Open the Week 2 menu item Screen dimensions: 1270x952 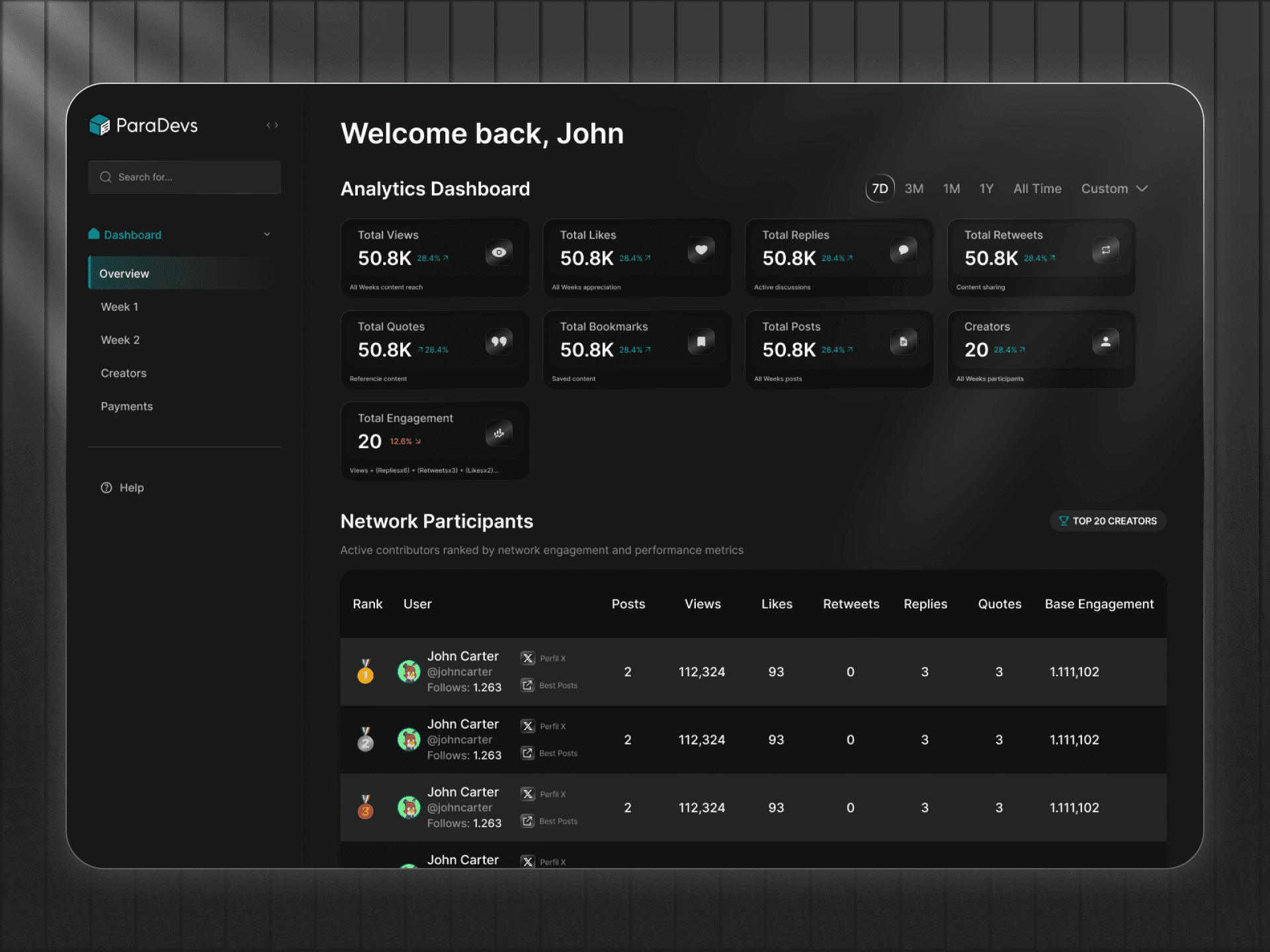tap(120, 340)
